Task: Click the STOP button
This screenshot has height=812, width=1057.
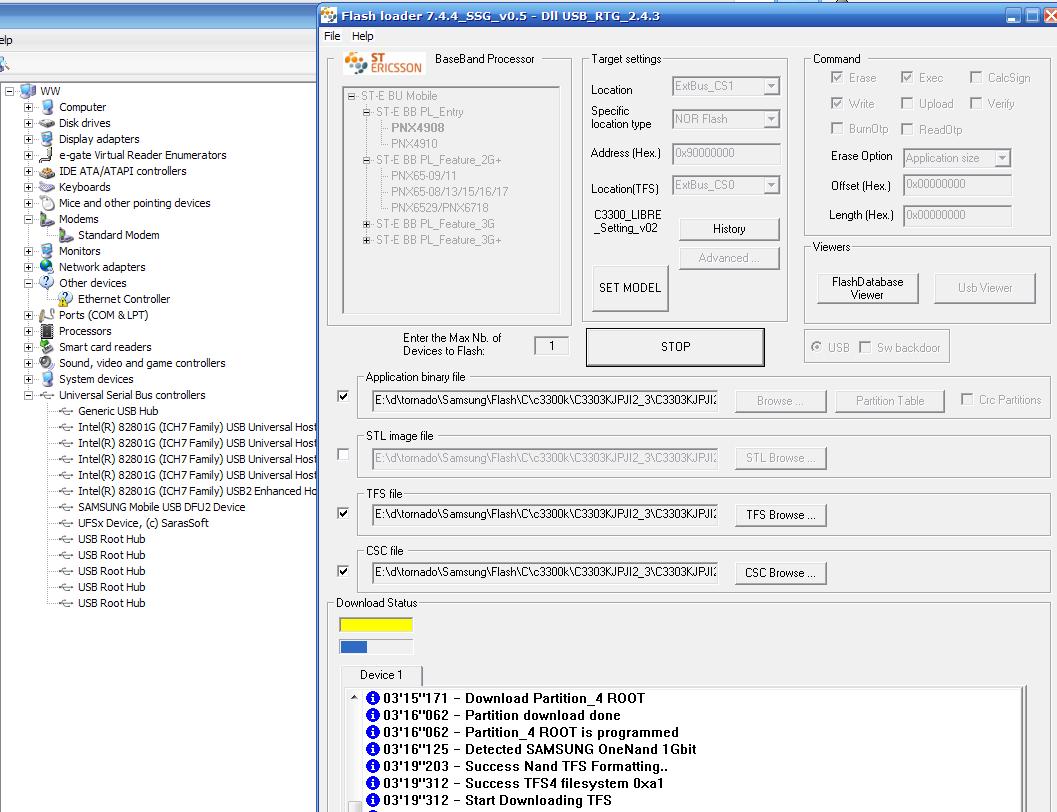Action: click(675, 347)
